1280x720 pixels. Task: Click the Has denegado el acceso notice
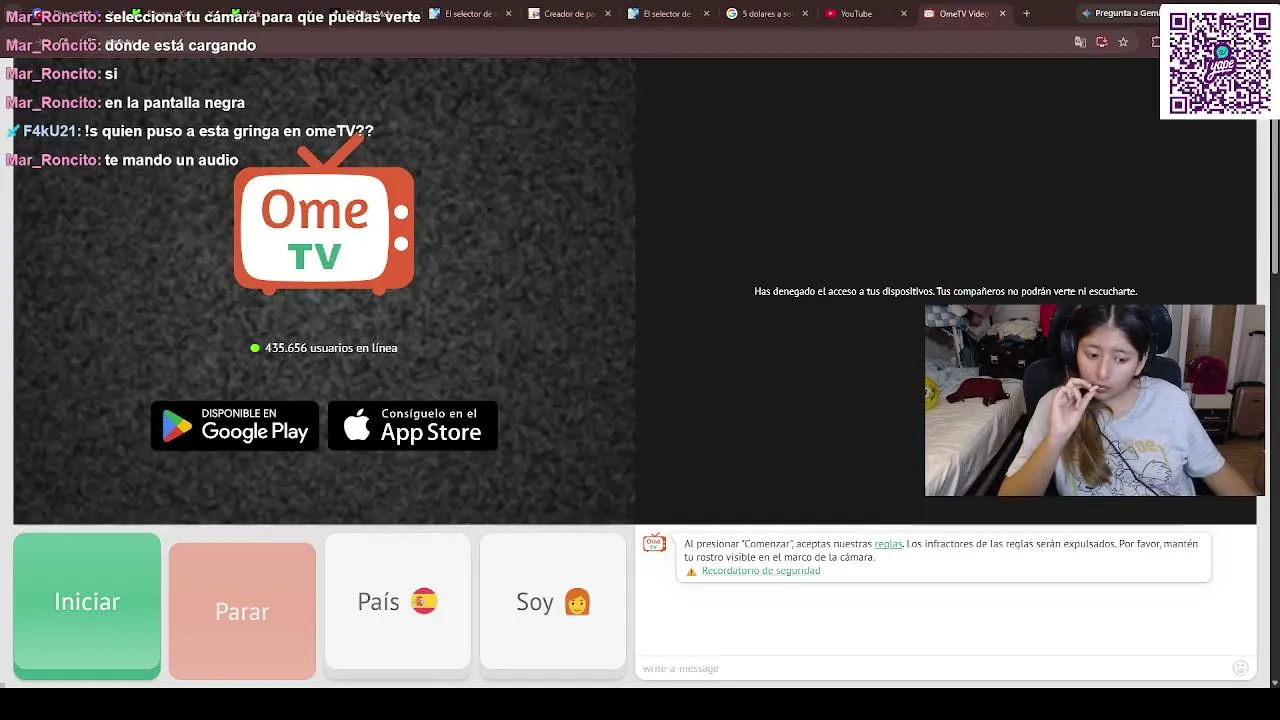(945, 292)
